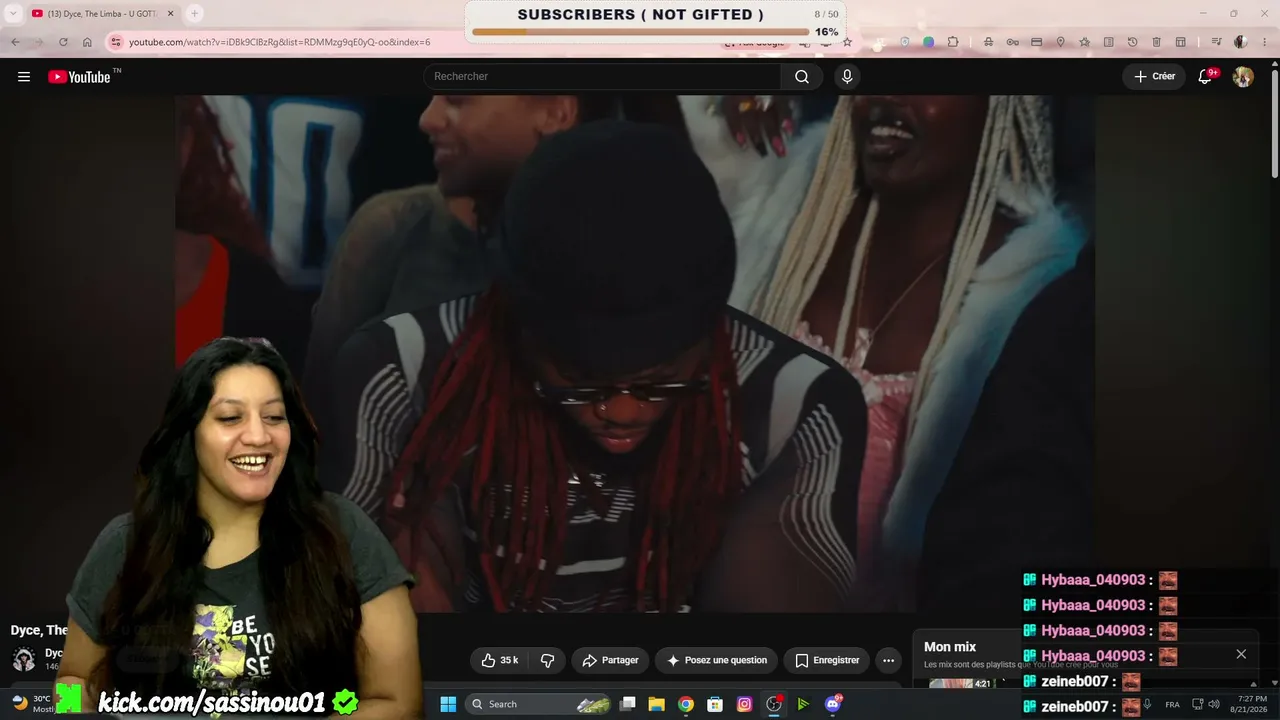Open the Dyce channel avatar
The image size is (1280, 720).
click(x=24, y=659)
